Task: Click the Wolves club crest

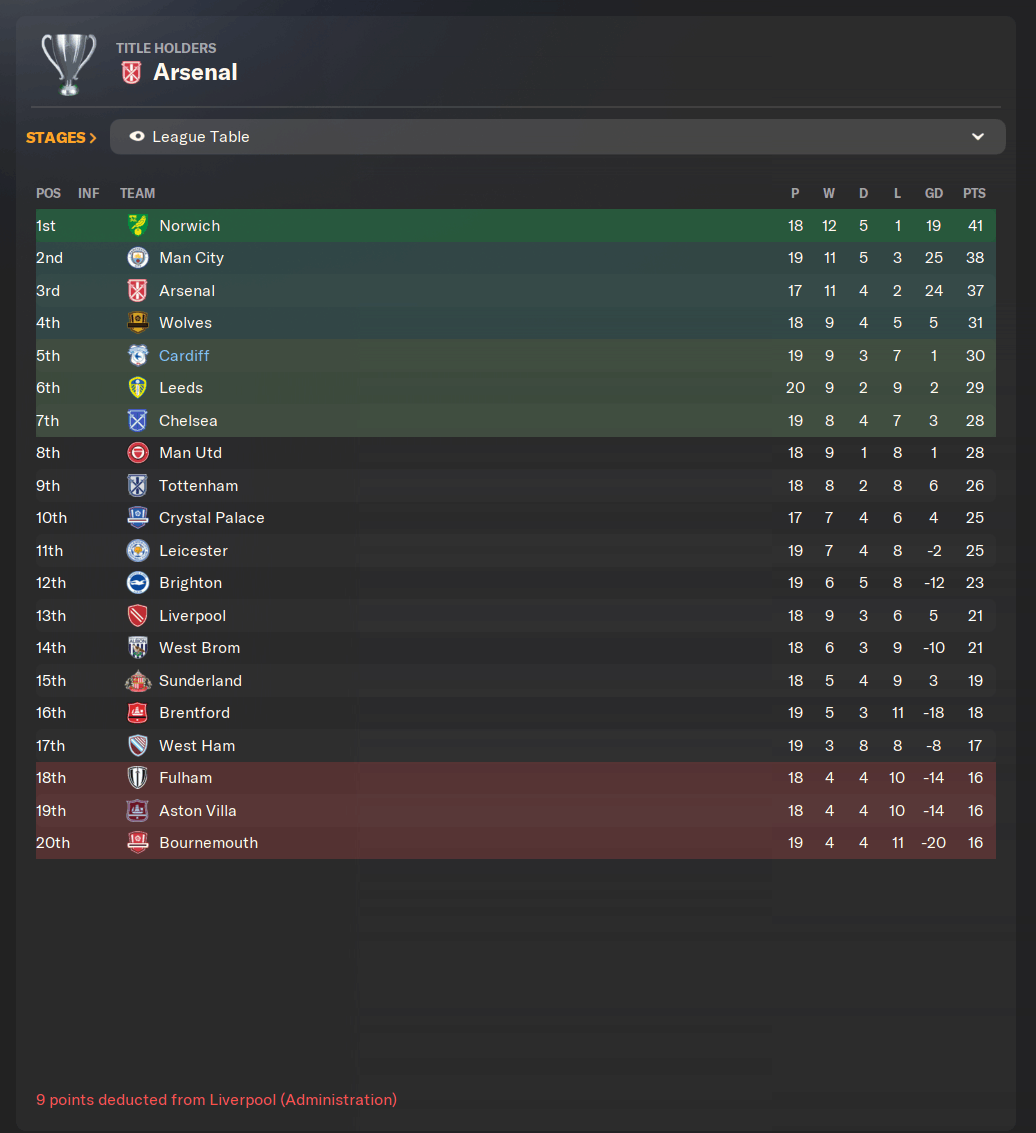Action: click(x=138, y=323)
